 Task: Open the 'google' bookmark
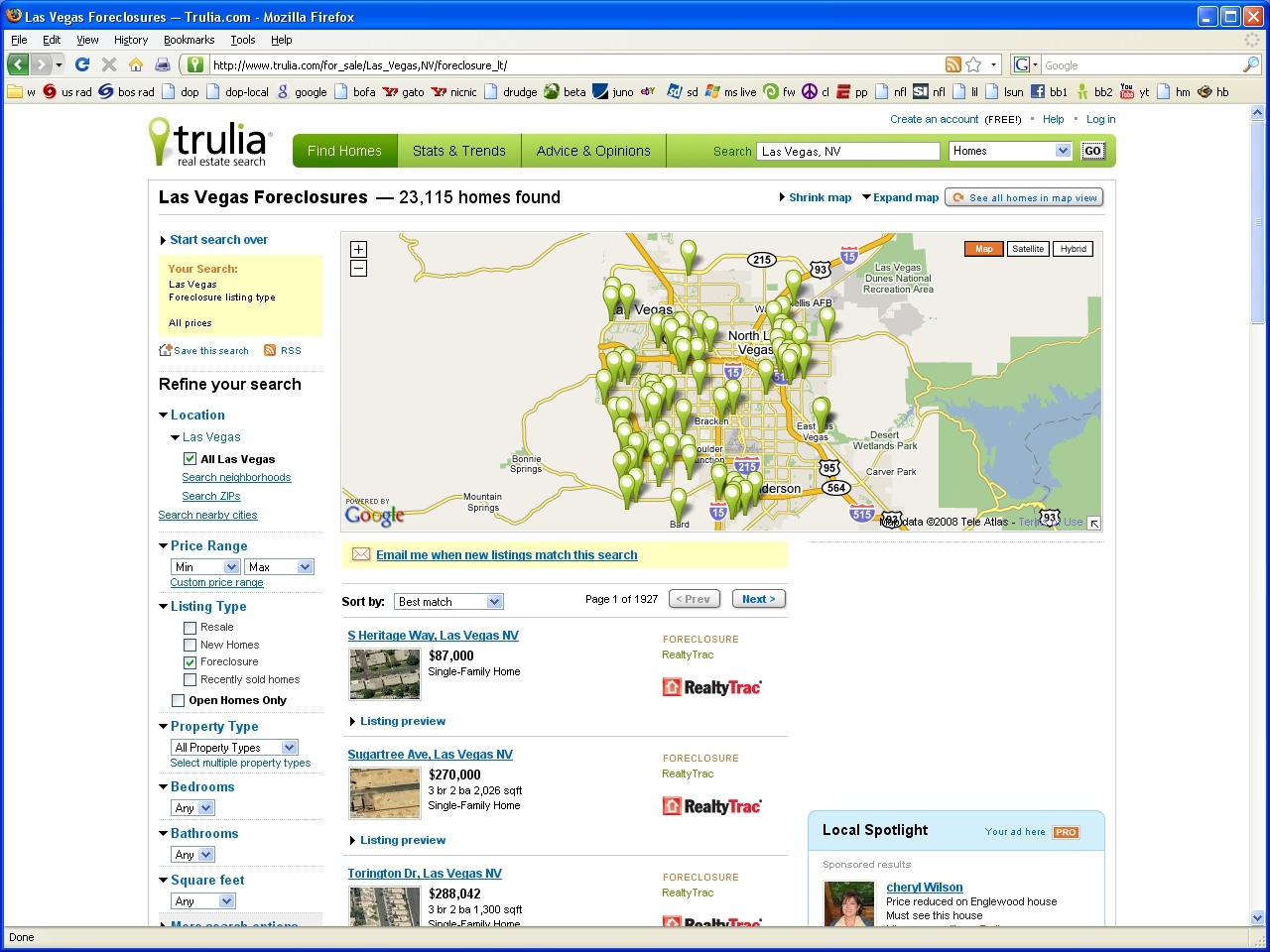point(302,92)
